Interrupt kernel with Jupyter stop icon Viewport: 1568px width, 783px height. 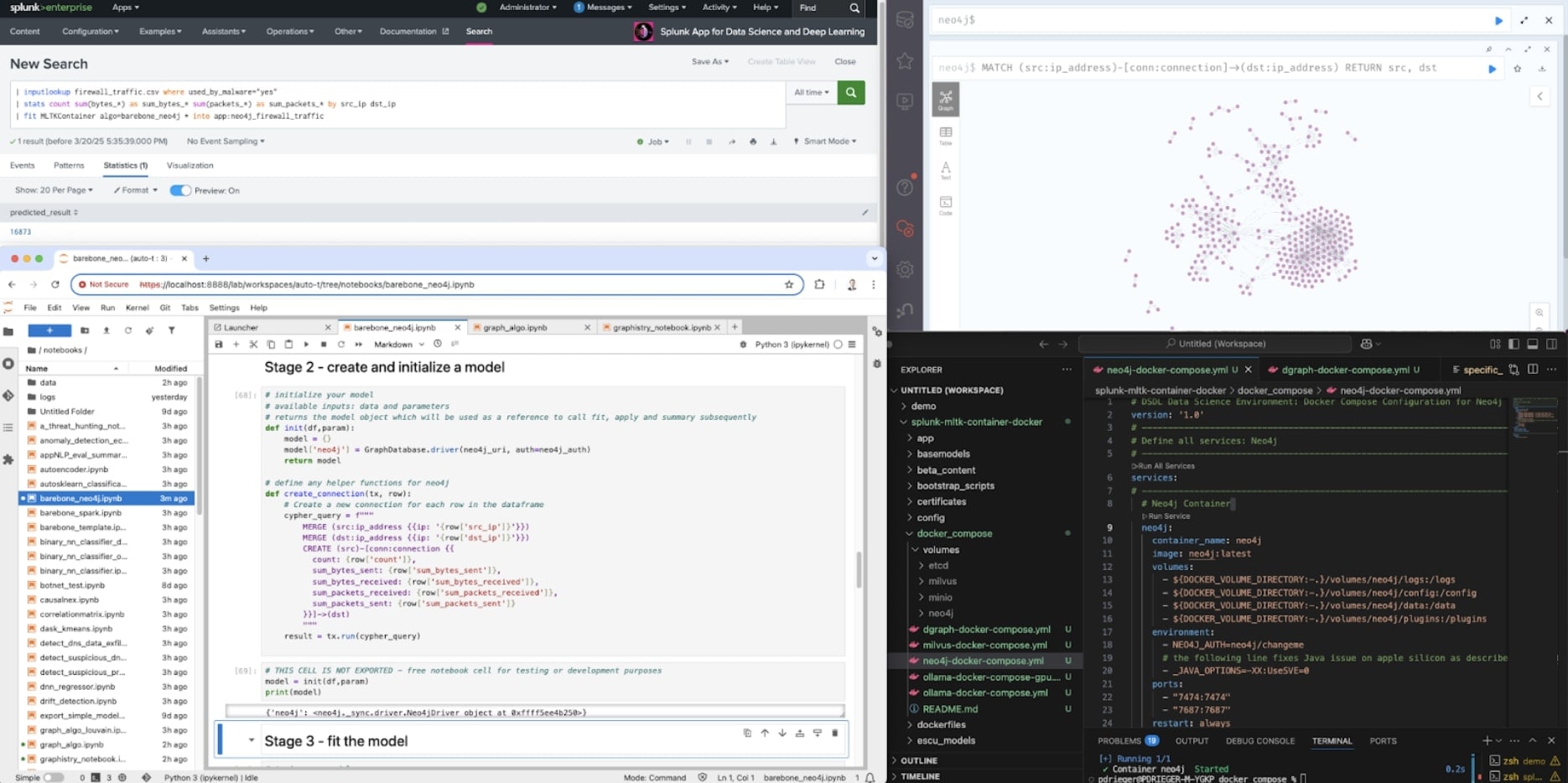pos(324,345)
